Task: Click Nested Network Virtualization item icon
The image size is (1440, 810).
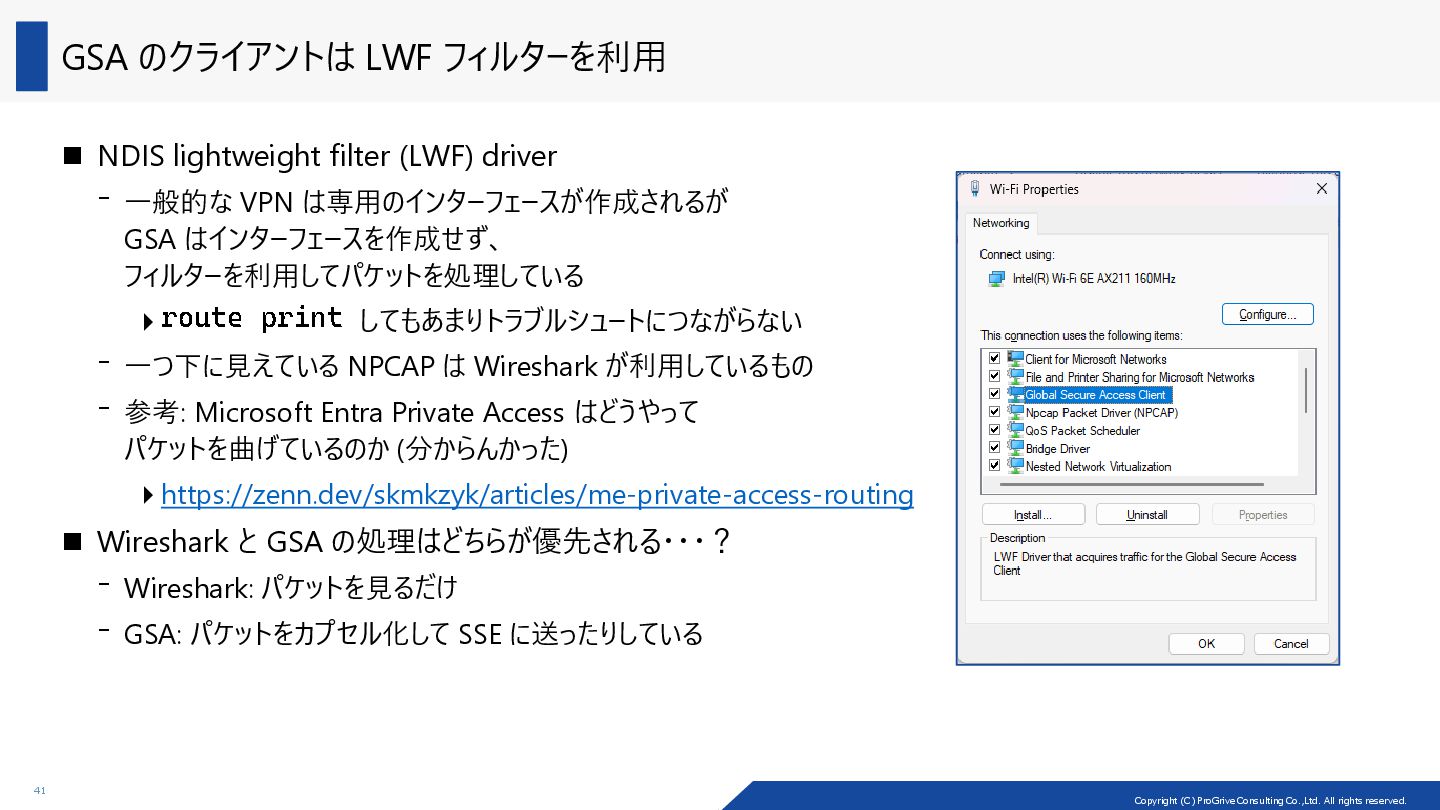Action: pos(1015,465)
